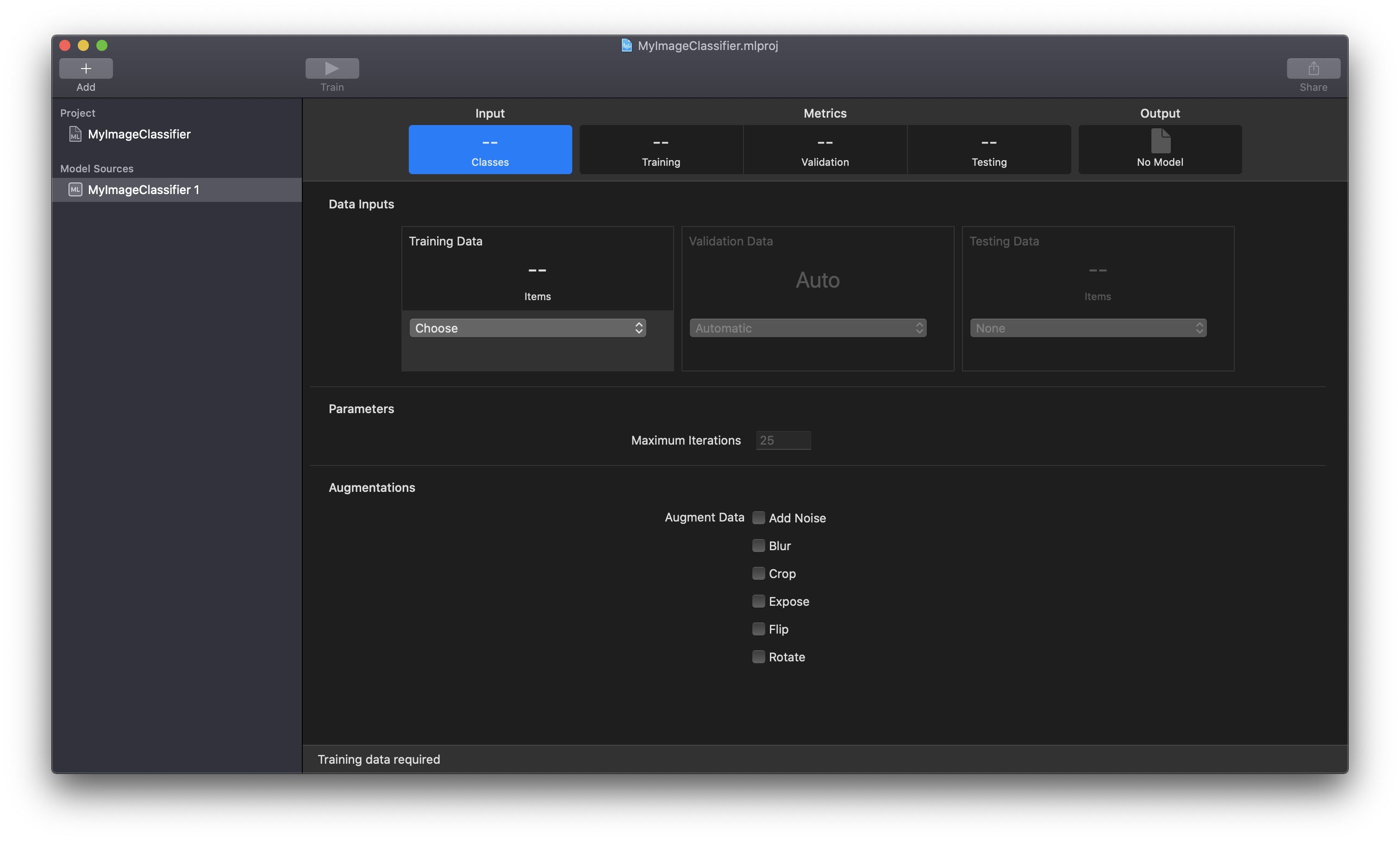The width and height of the screenshot is (1400, 842).
Task: Click the Augmentations section heading
Action: 371,487
